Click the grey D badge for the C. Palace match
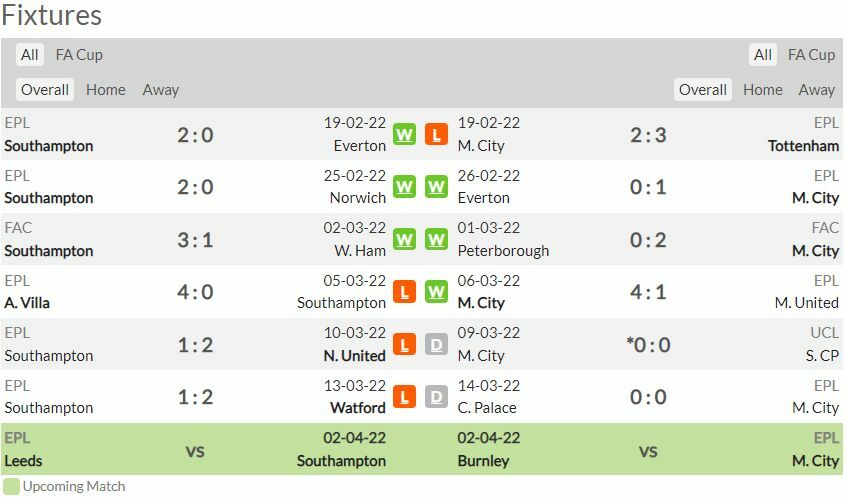The height and width of the screenshot is (499, 847). pos(436,397)
